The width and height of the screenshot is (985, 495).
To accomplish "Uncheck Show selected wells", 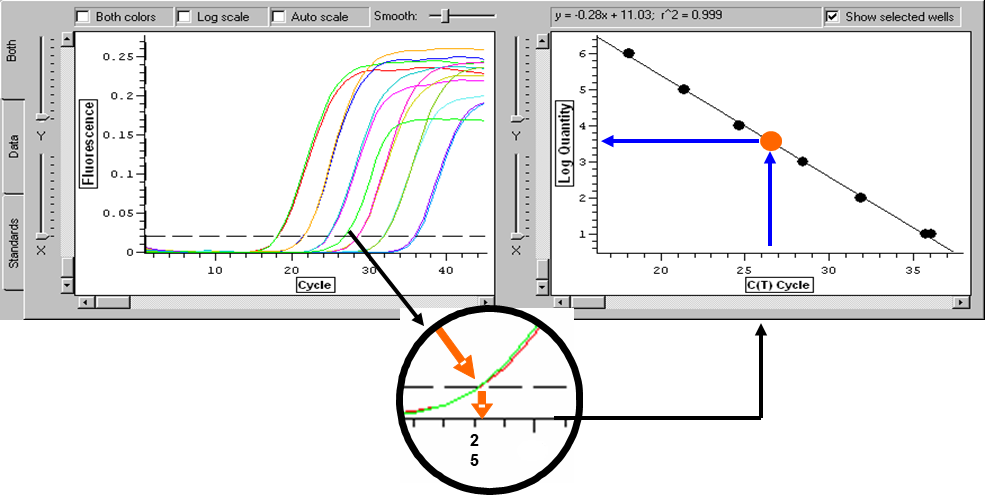I will point(832,17).
